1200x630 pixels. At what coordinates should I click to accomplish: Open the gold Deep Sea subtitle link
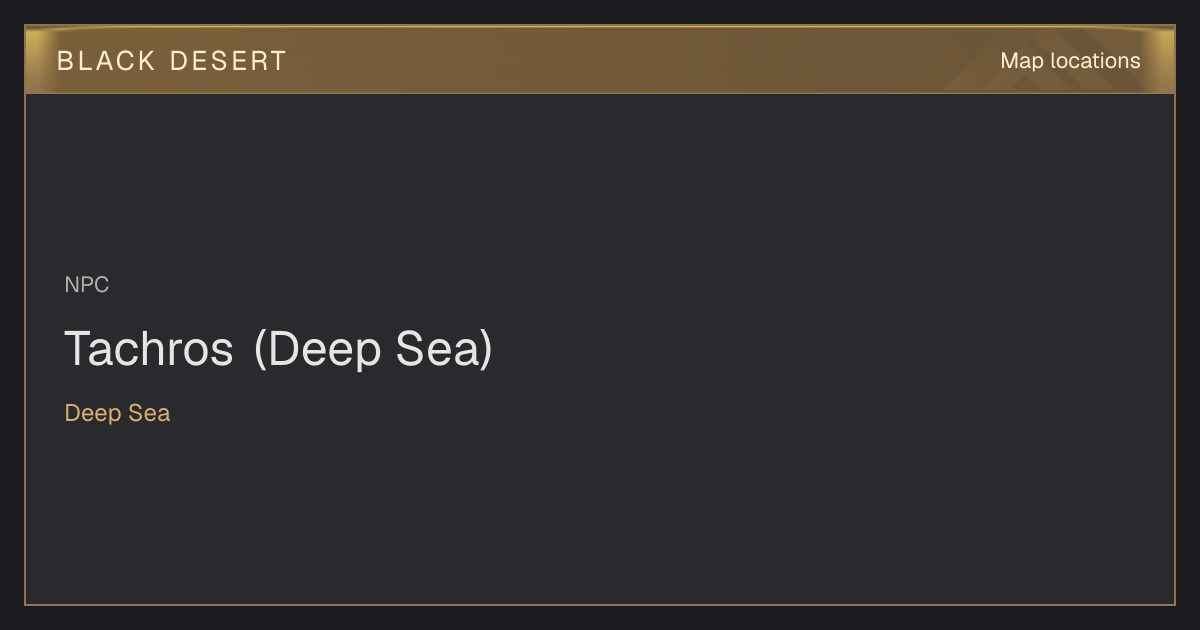click(117, 413)
